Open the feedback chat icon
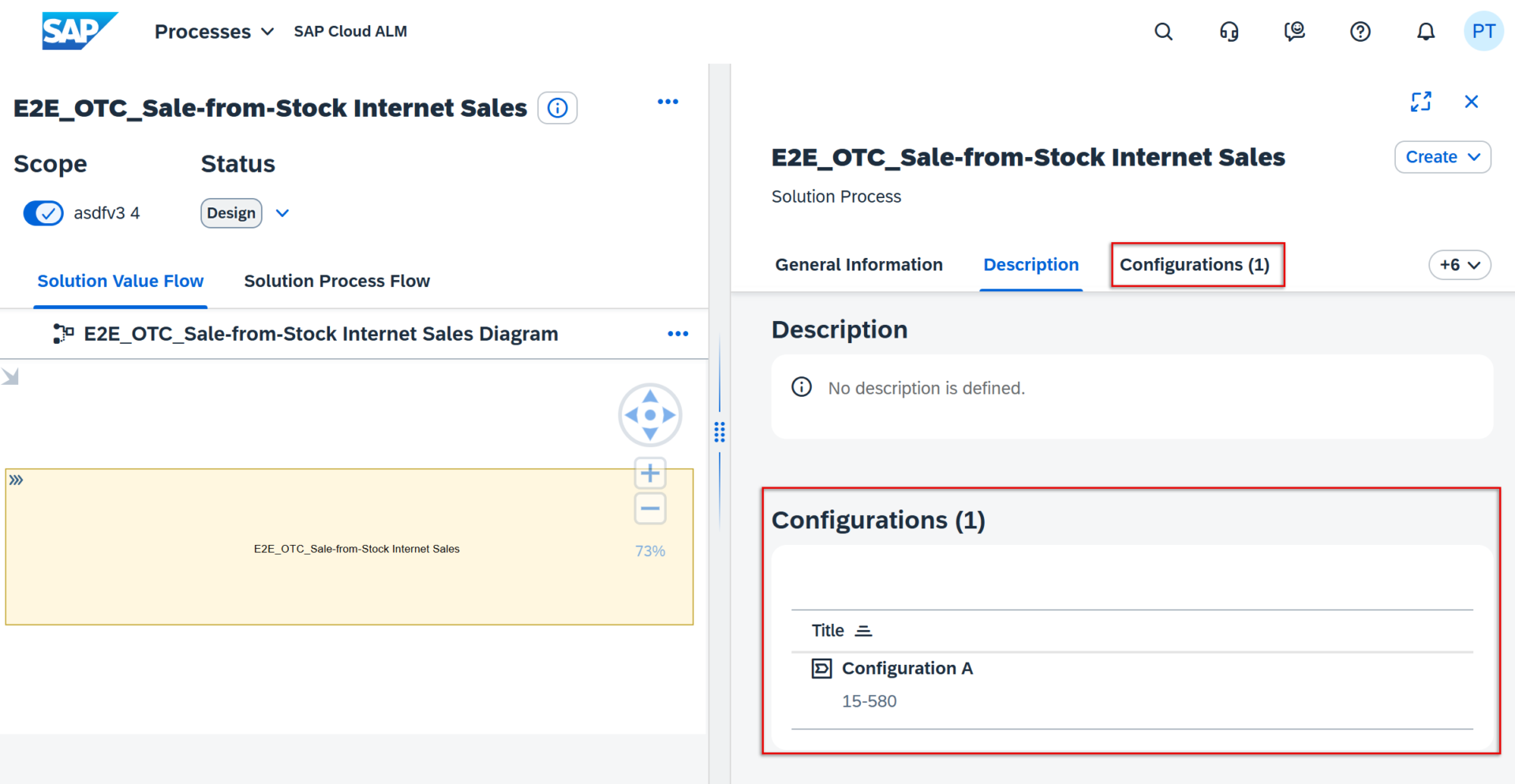The image size is (1515, 784). [x=1294, y=32]
